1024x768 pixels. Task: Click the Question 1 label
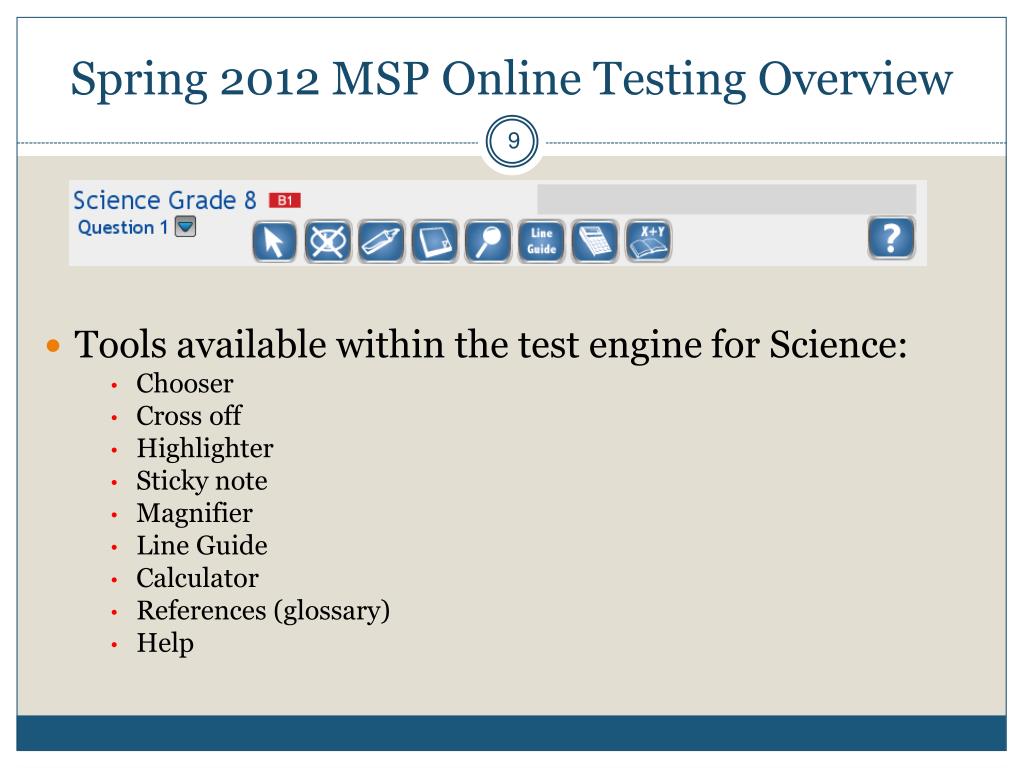click(123, 227)
